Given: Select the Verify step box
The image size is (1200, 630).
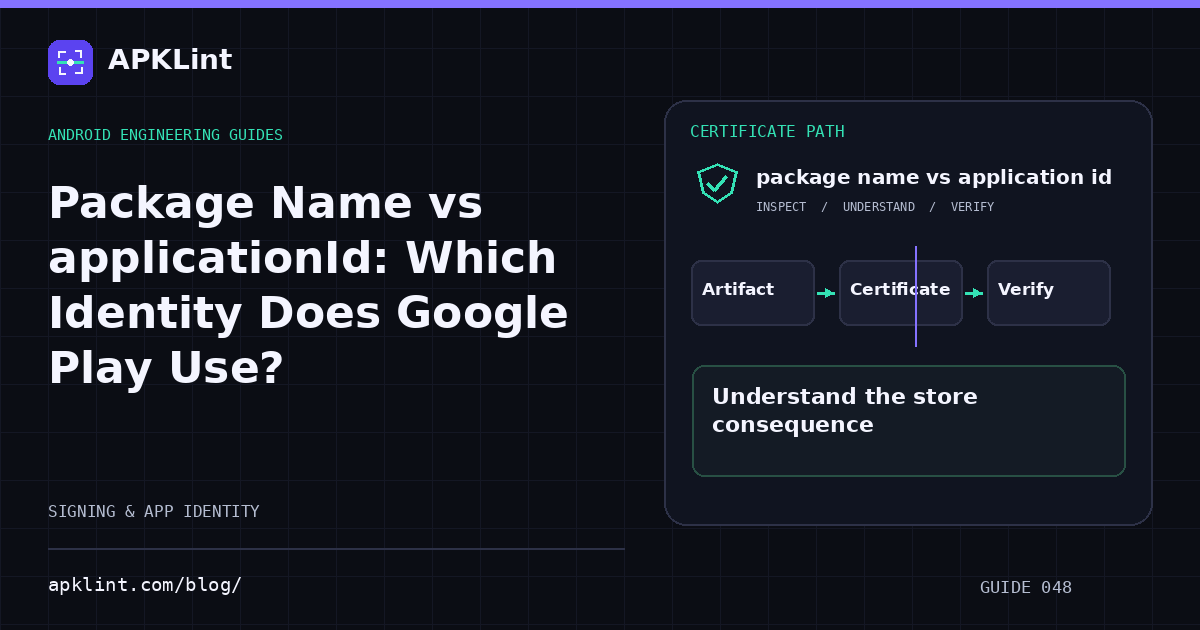Looking at the screenshot, I should (1049, 293).
